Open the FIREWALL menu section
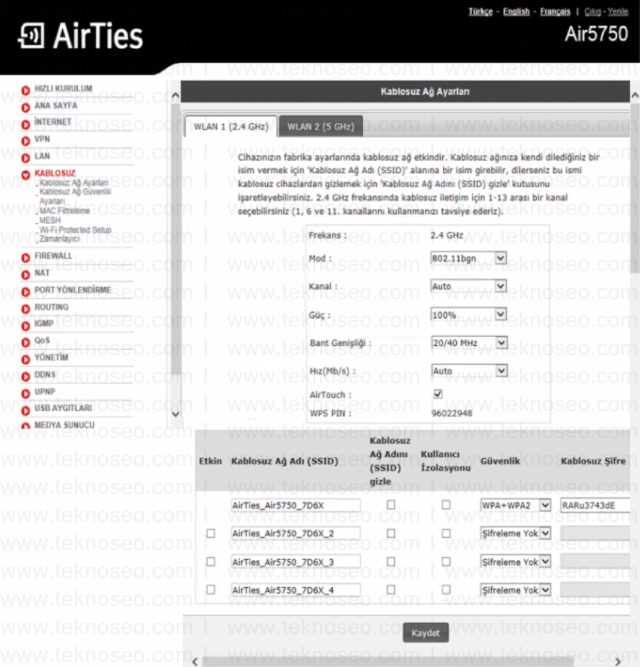The height and width of the screenshot is (667, 640). (x=53, y=256)
